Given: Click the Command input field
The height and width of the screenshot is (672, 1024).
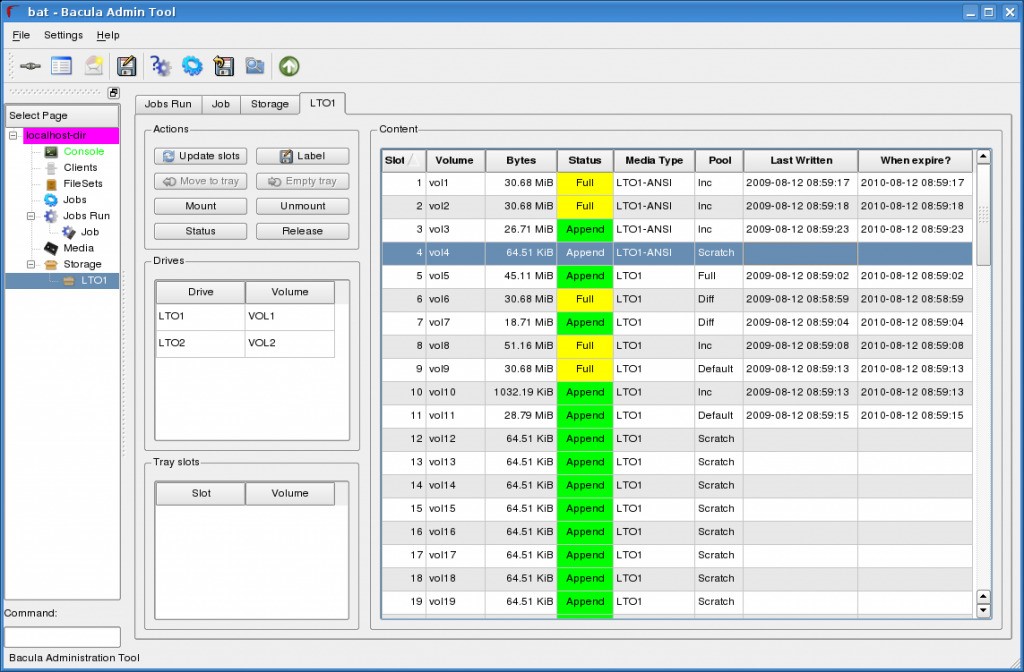Looking at the screenshot, I should point(62,636).
